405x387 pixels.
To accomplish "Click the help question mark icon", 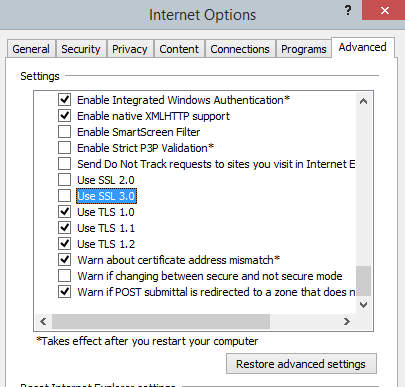I will 348,11.
